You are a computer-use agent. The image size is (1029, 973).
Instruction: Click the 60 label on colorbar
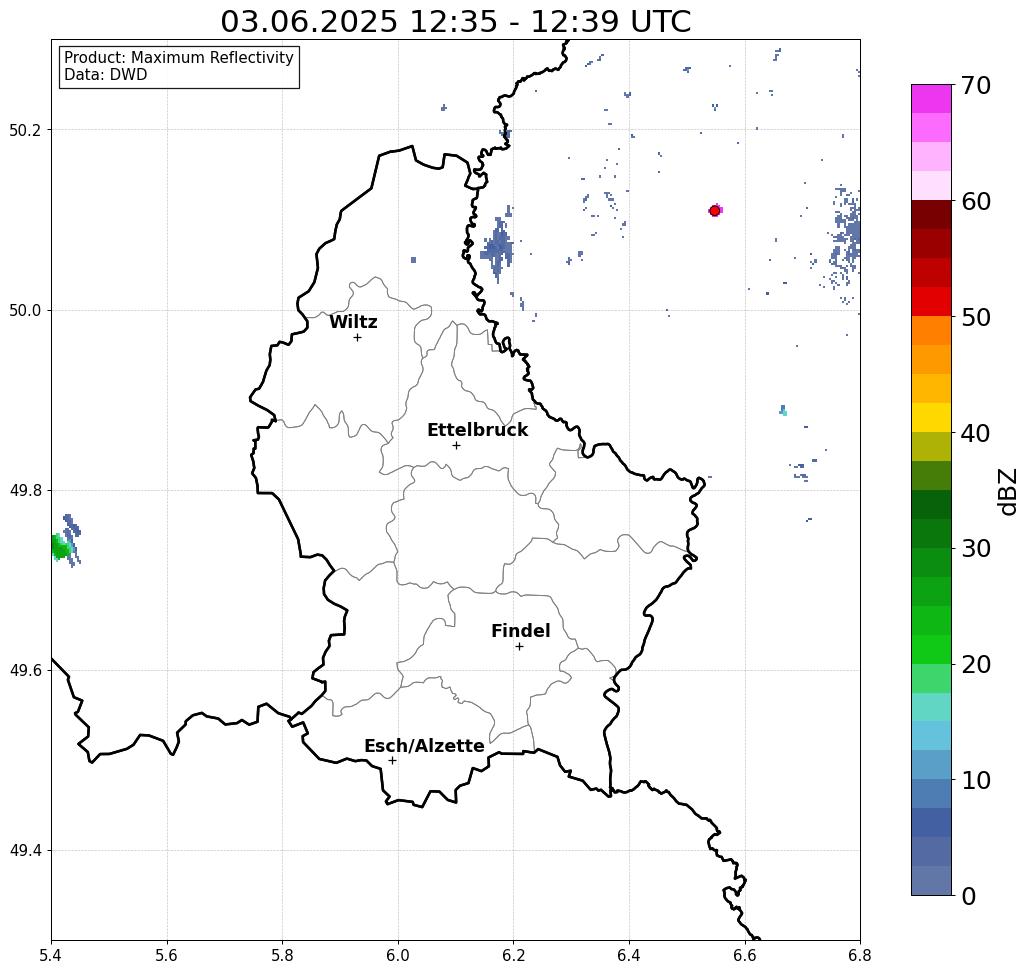pyautogui.click(x=976, y=201)
